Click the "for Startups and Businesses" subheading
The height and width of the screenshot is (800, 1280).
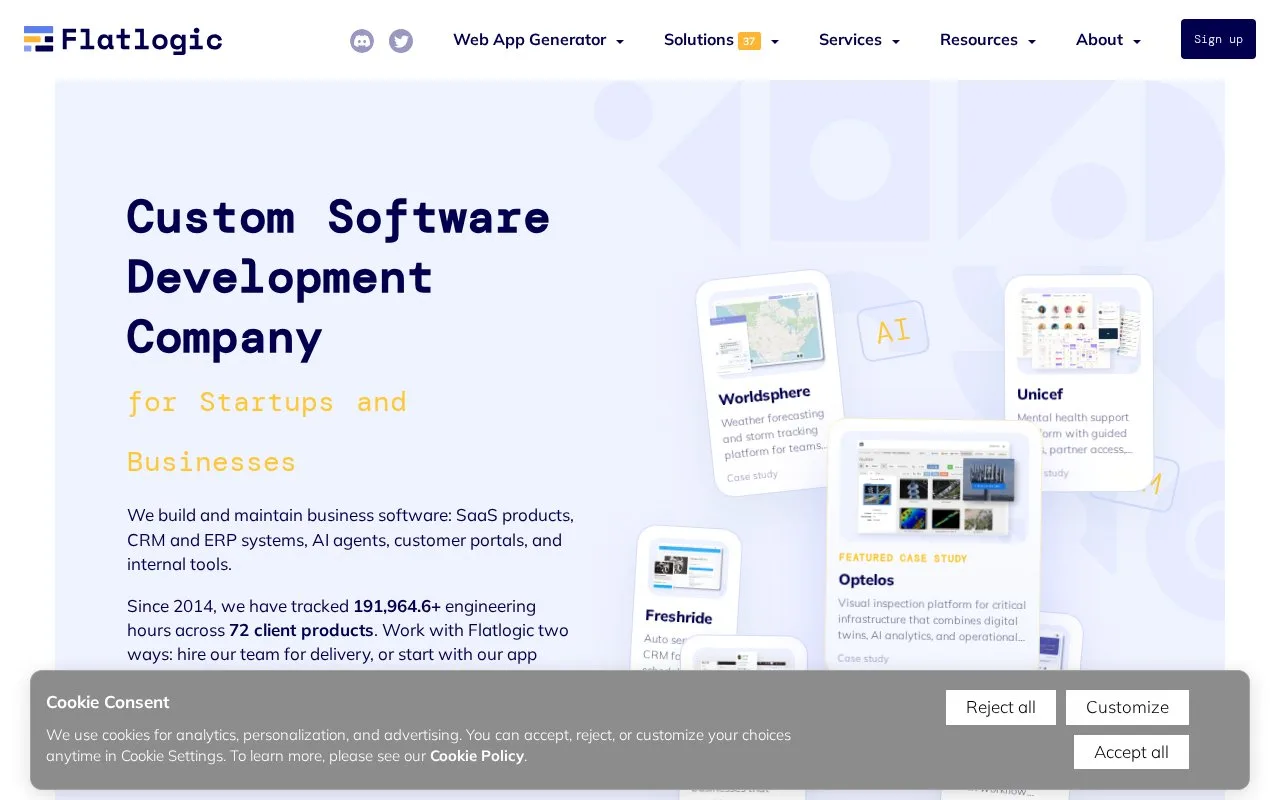point(267,431)
